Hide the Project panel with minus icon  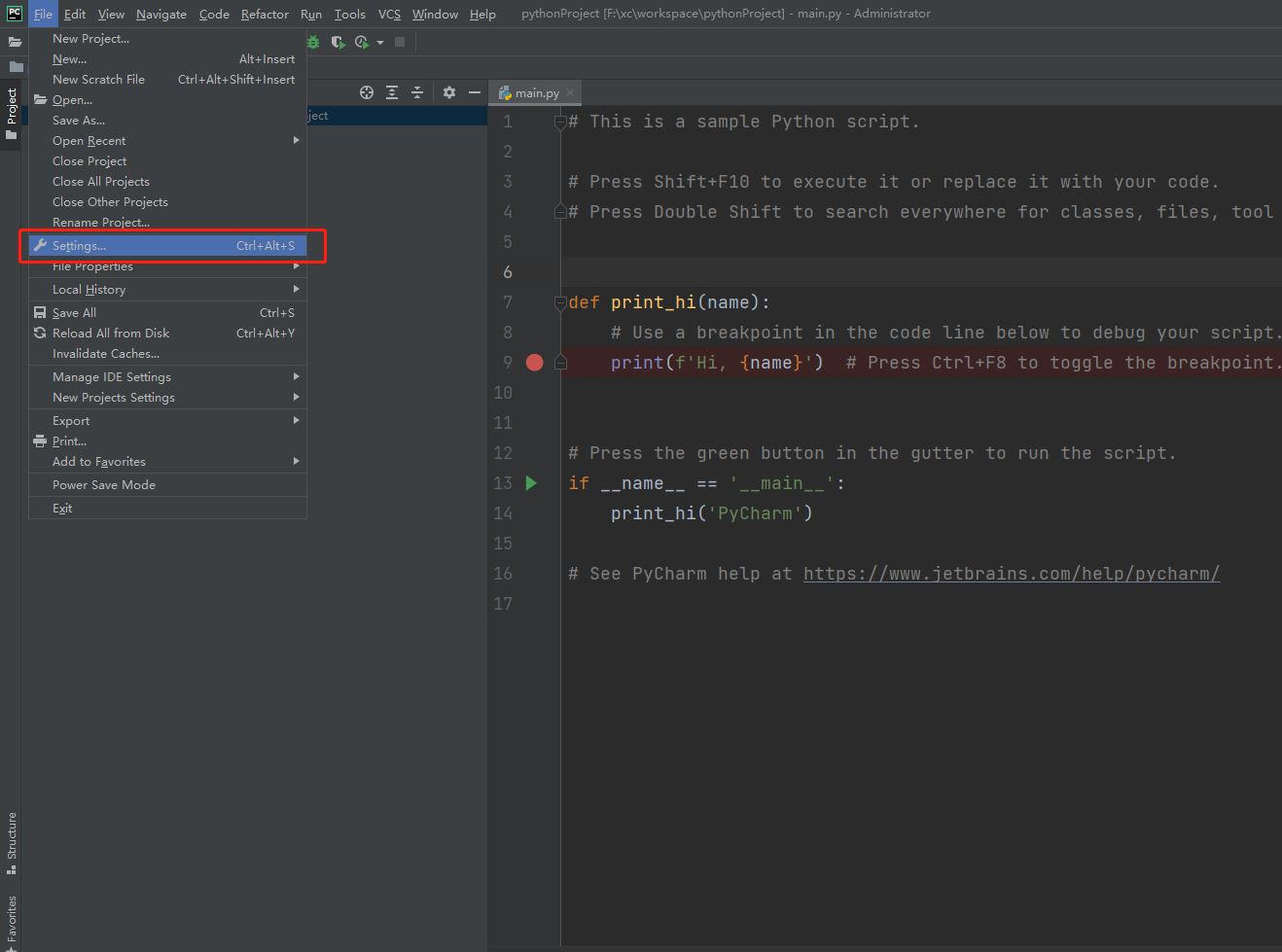coord(475,92)
